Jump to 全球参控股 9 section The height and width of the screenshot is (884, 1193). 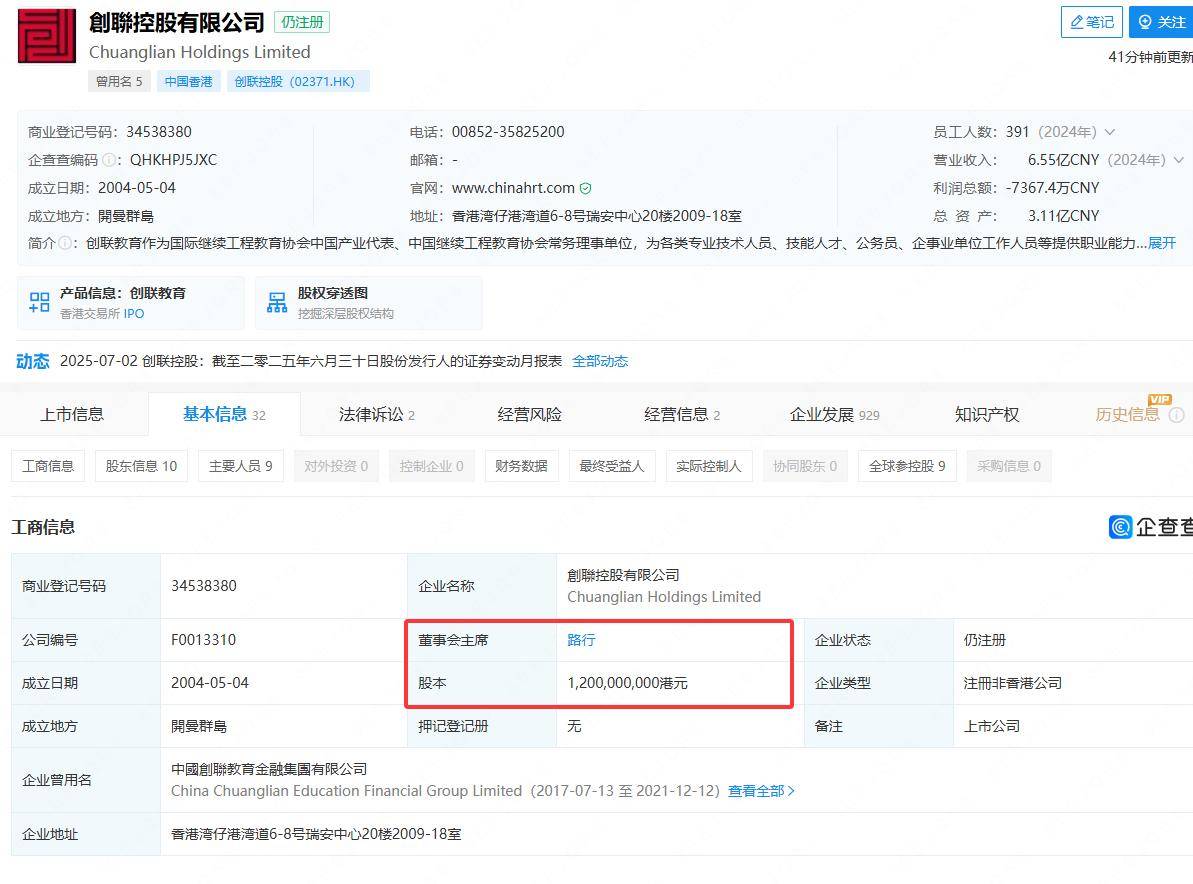coord(907,466)
